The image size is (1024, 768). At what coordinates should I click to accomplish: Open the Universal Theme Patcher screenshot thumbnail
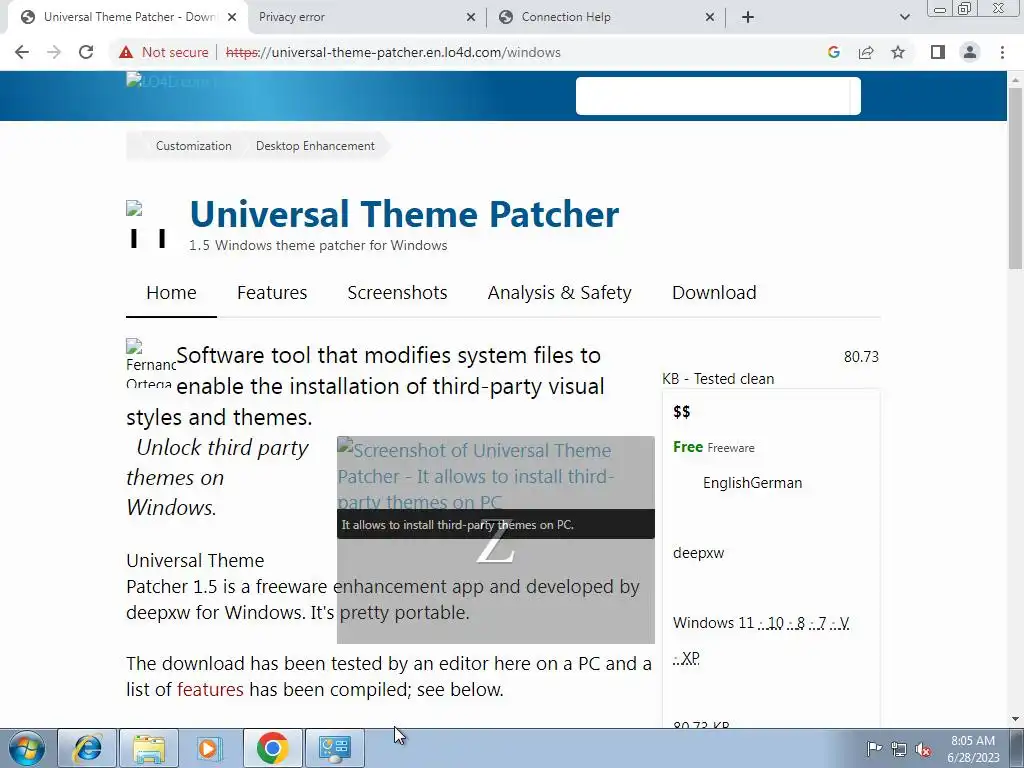[x=496, y=539]
